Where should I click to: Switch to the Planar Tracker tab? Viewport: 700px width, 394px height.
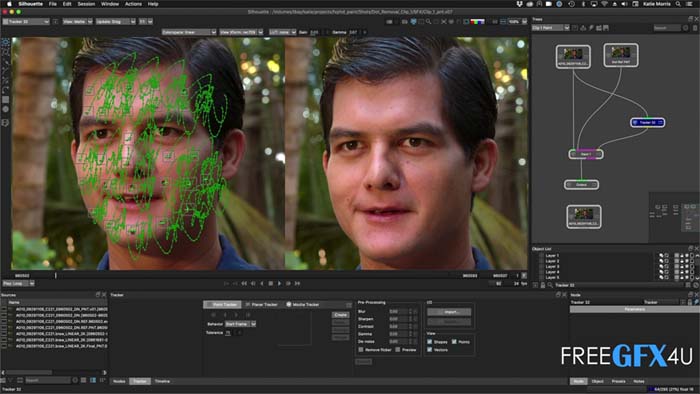coord(262,304)
